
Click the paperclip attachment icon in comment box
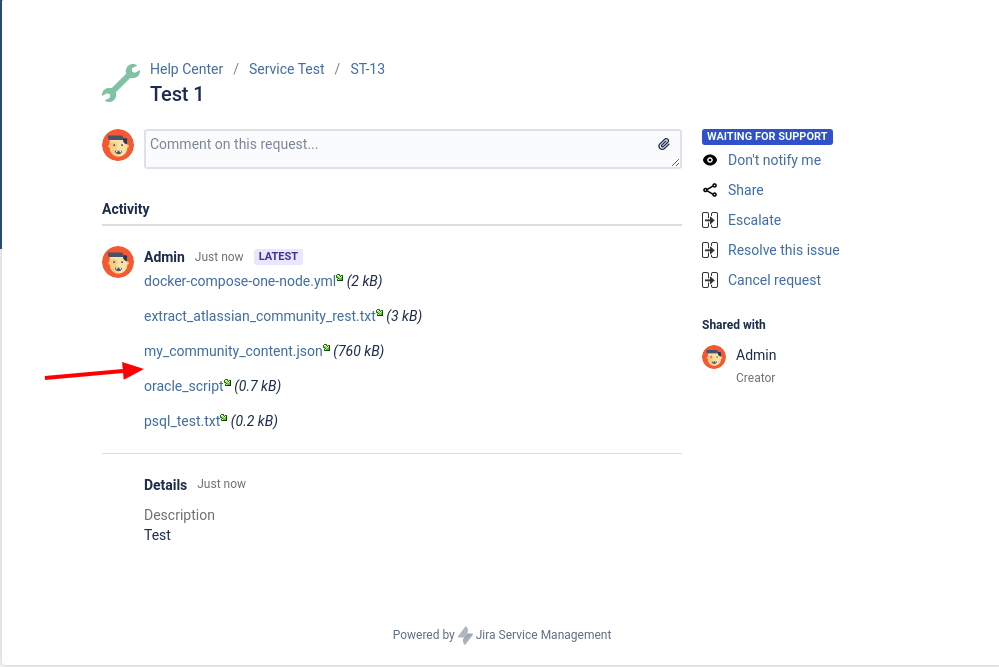(664, 144)
